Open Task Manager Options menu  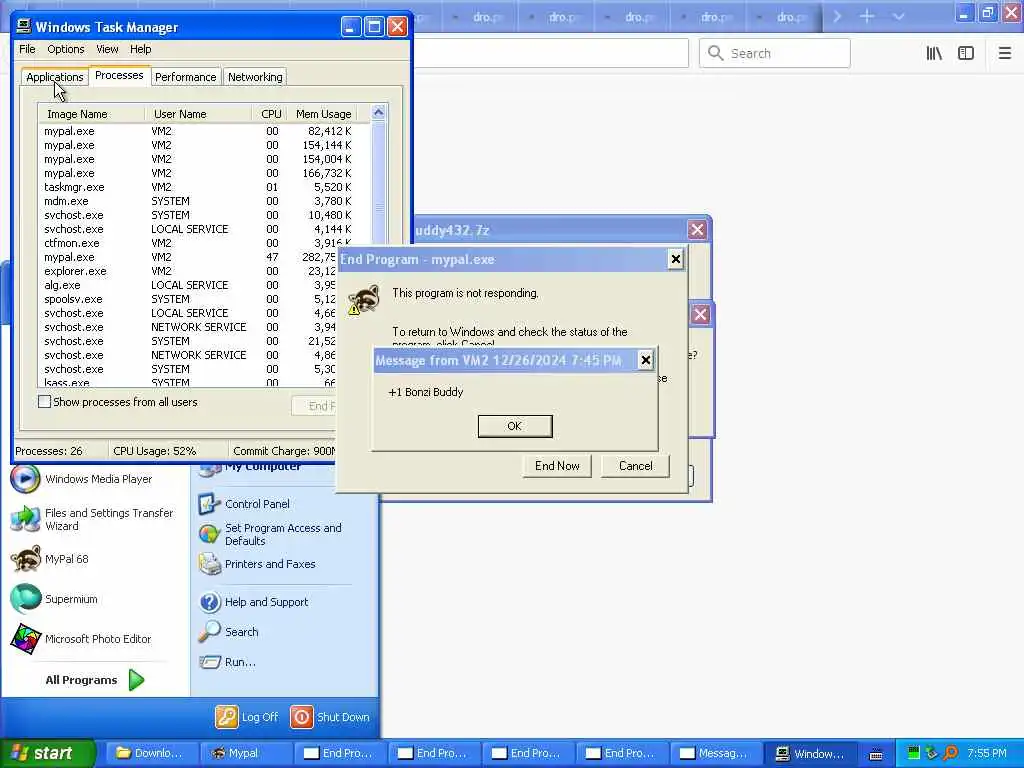pyautogui.click(x=65, y=49)
